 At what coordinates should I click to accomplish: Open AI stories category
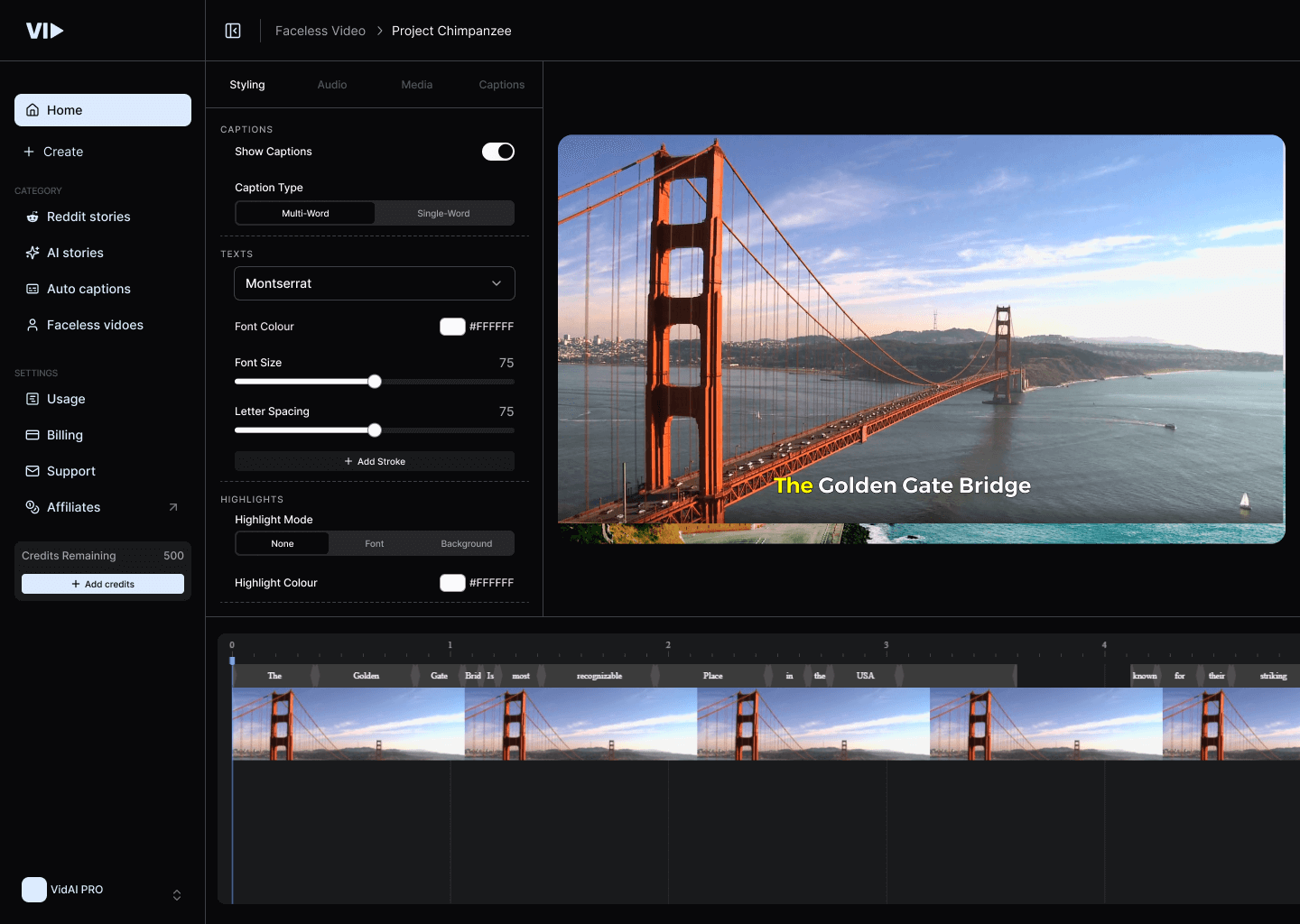tap(75, 253)
